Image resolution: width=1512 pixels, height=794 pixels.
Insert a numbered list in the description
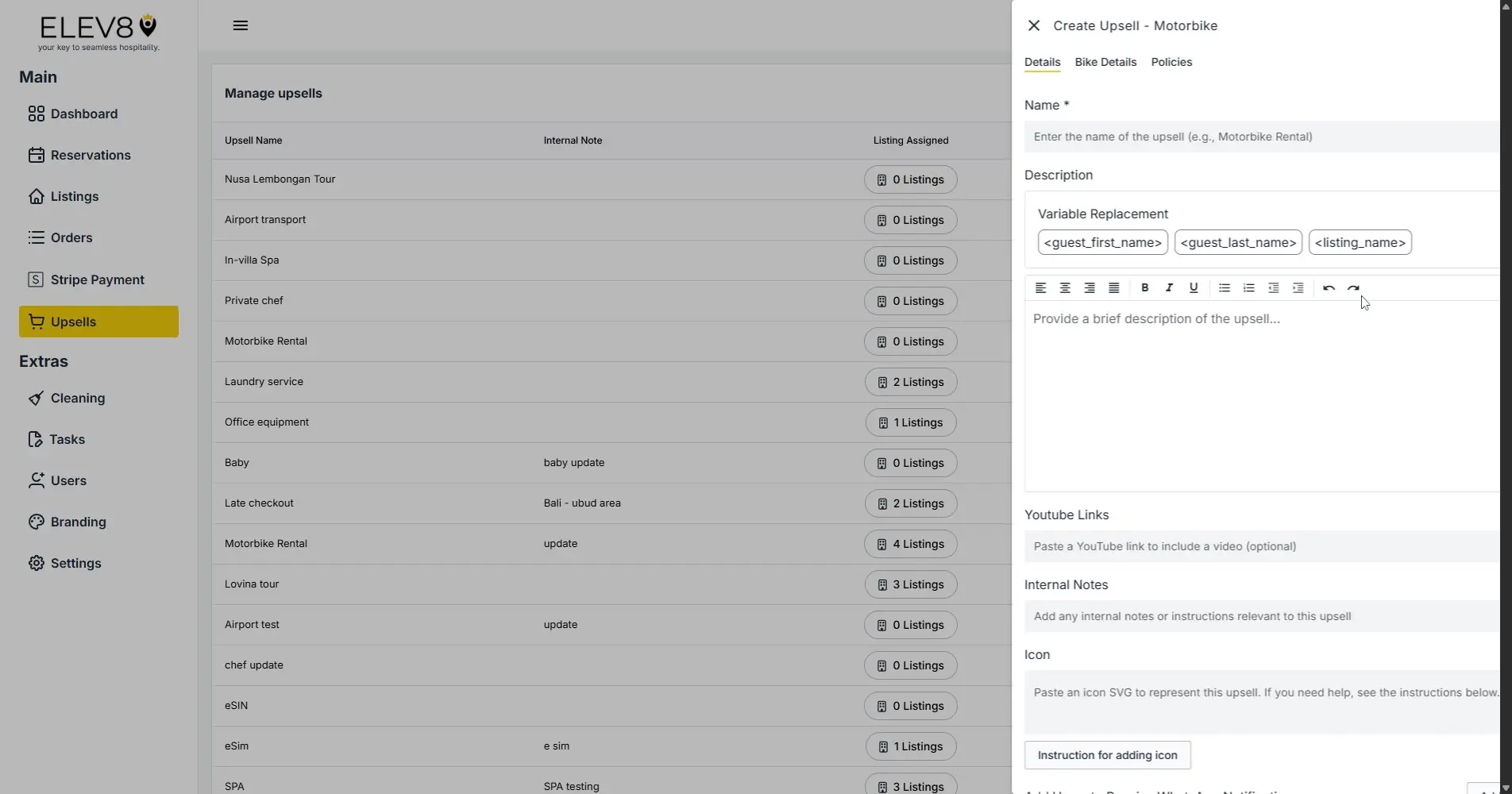pyautogui.click(x=1248, y=287)
